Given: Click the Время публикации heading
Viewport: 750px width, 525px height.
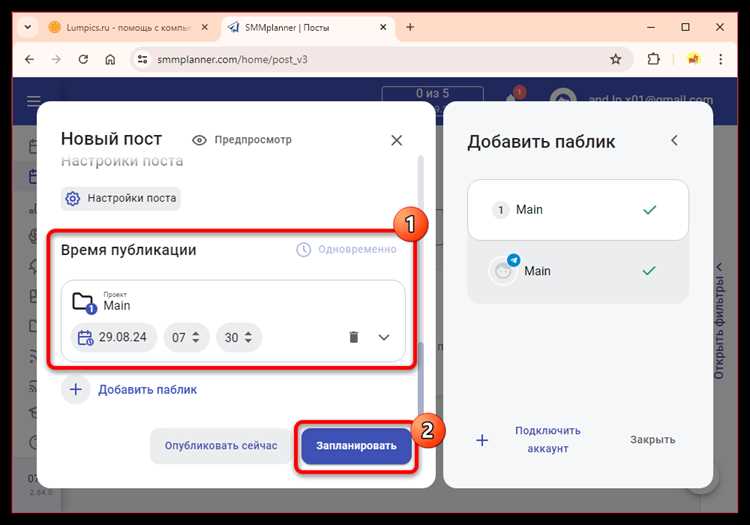Looking at the screenshot, I should (x=129, y=250).
